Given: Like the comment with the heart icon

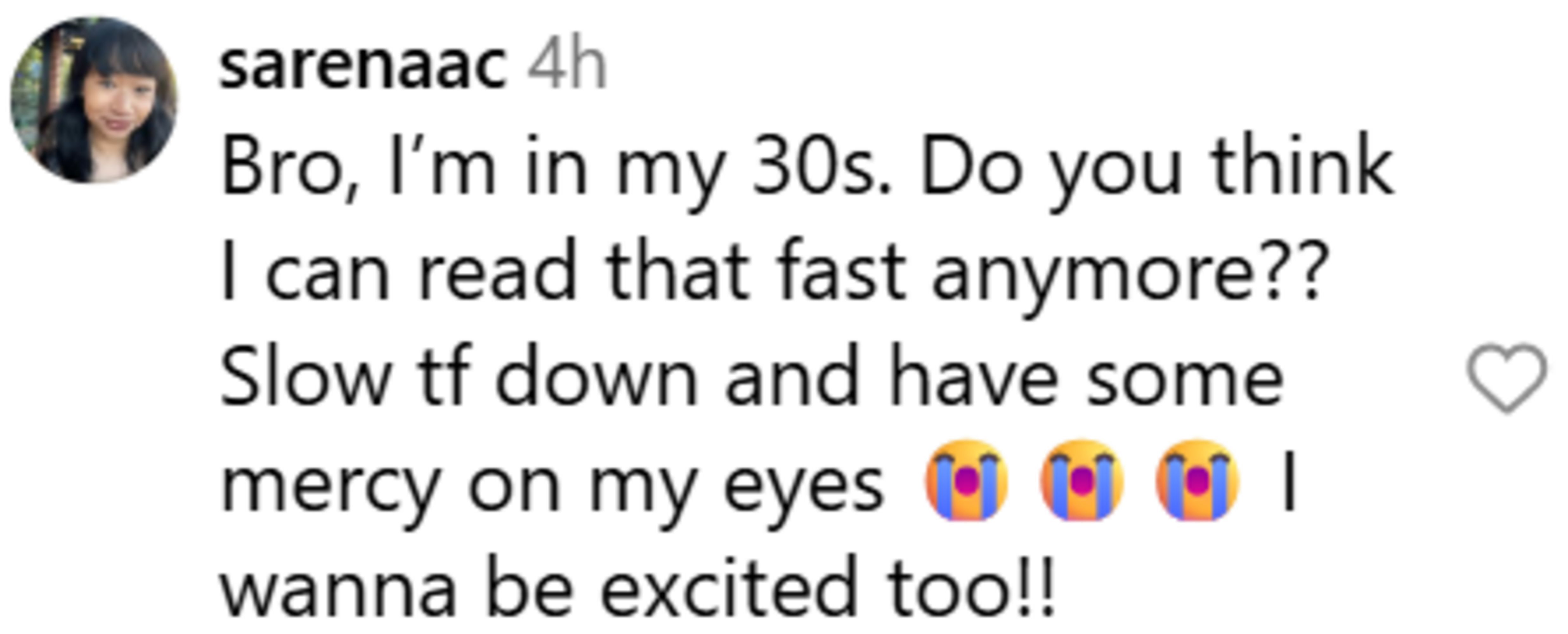Looking at the screenshot, I should (1506, 377).
